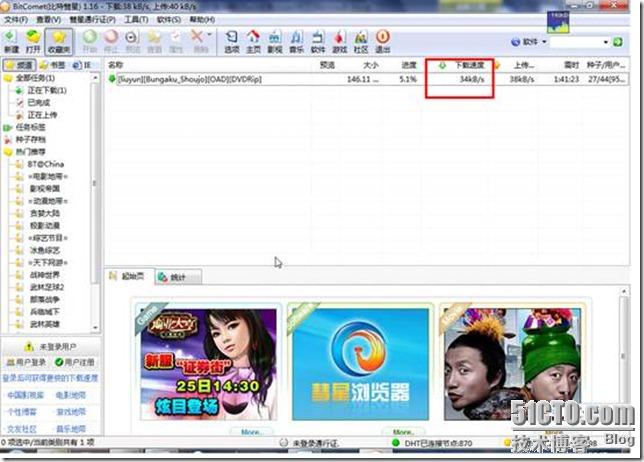
Task: Click the 开始 (Start) task toolbar icon
Action: coord(90,41)
